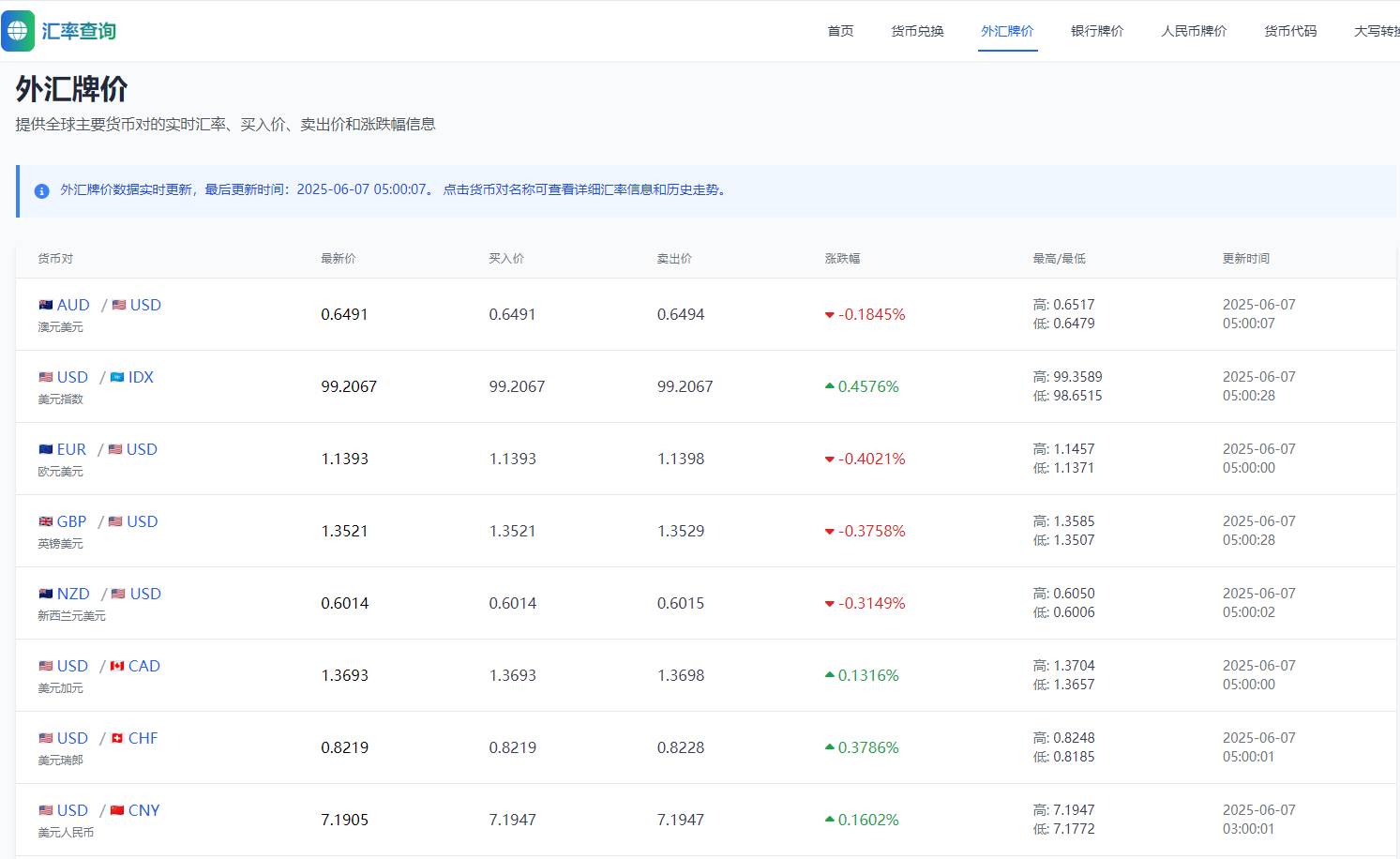
Task: Open the EUR currency link
Action: click(x=71, y=449)
